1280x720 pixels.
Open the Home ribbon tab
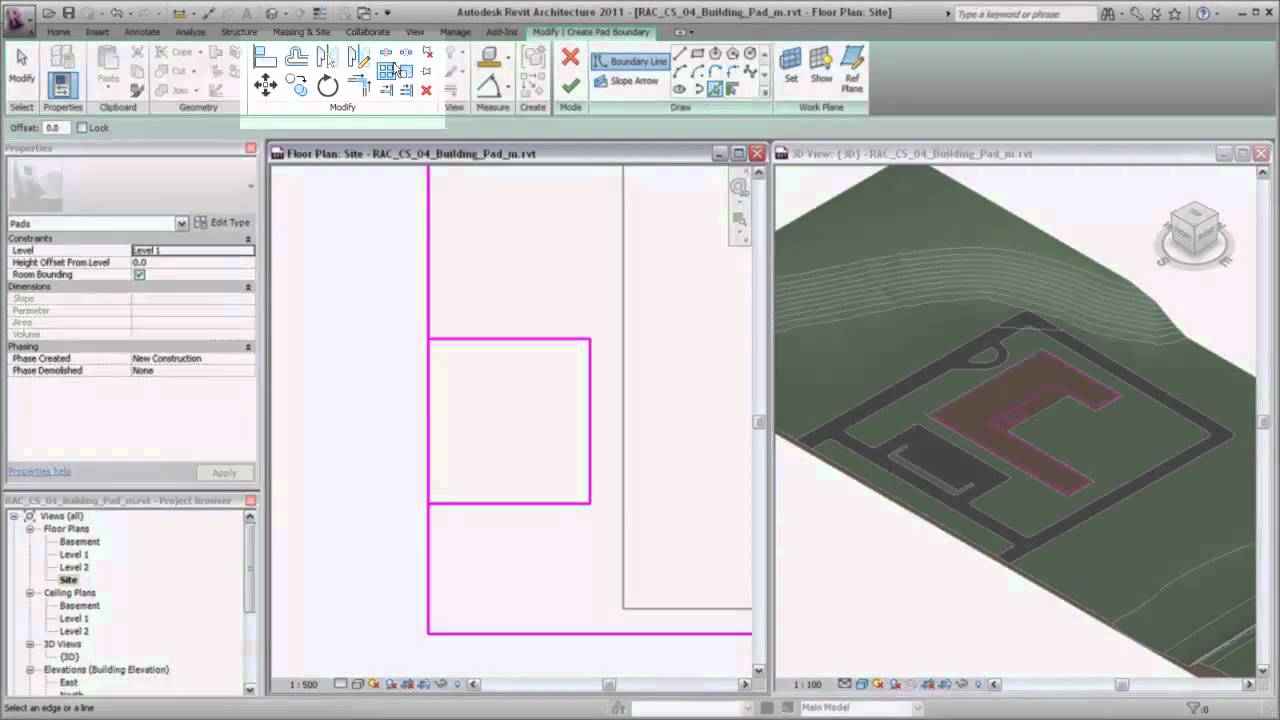(59, 32)
